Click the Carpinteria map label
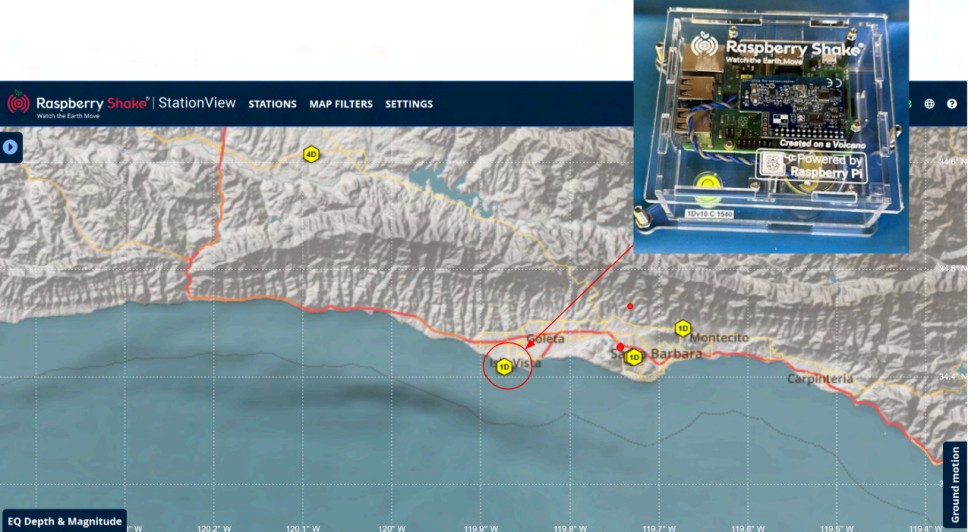The image size is (968, 532). (820, 378)
